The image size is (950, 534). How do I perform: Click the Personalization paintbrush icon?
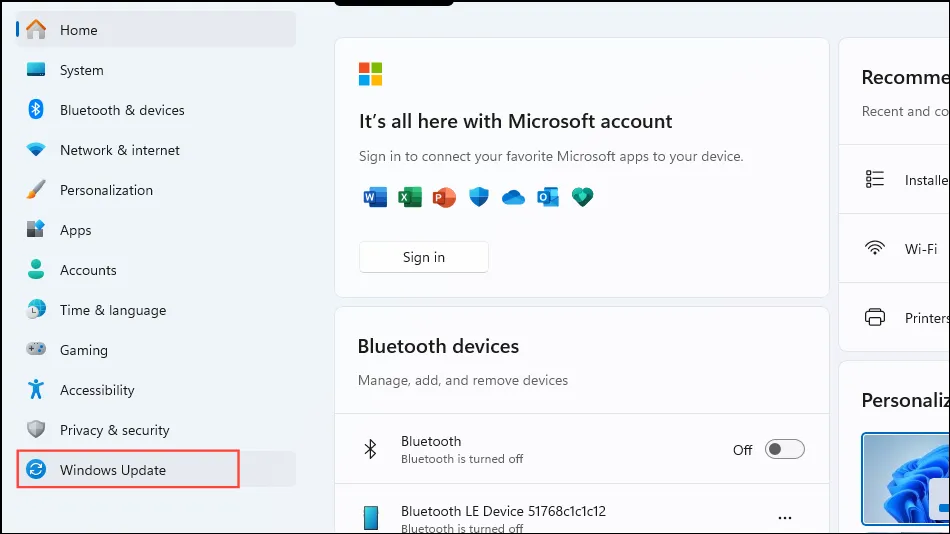[36, 190]
